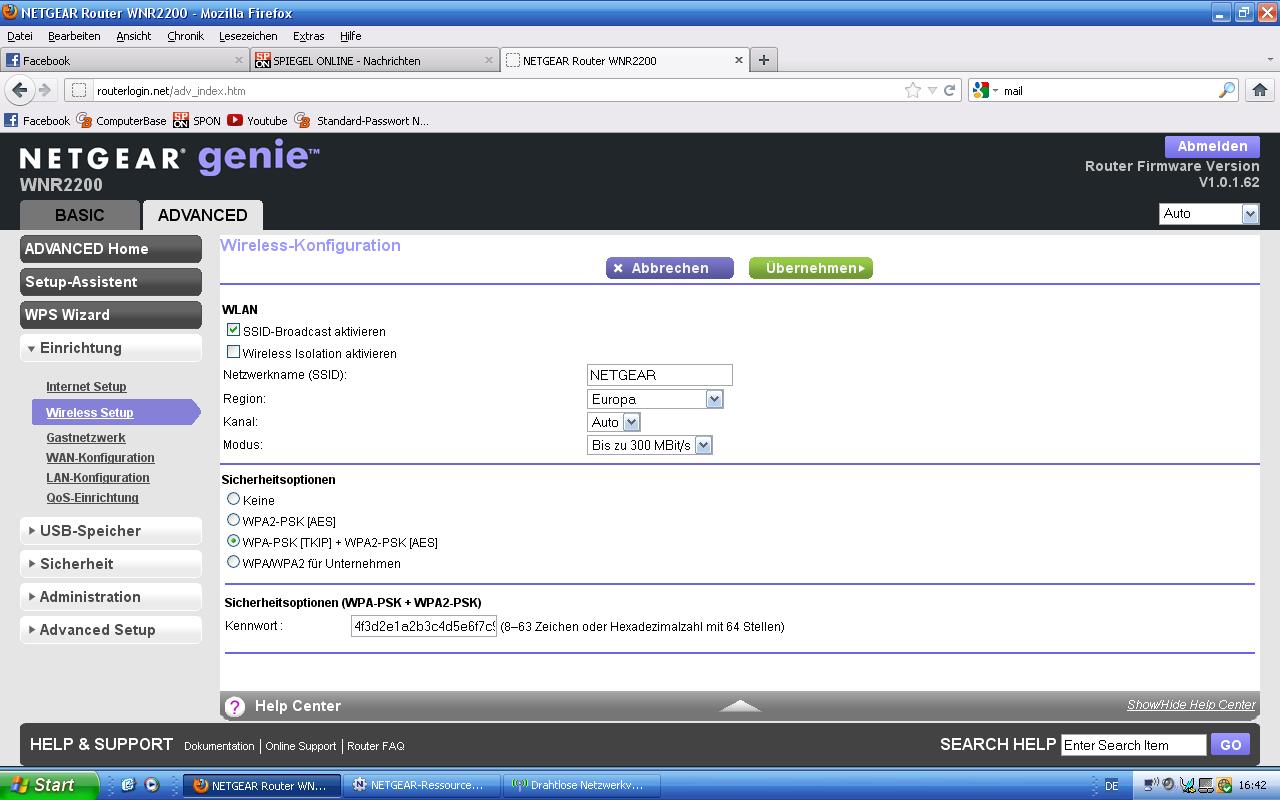This screenshot has width=1280, height=800.
Task: Open a new tab with plus button
Action: (x=764, y=60)
